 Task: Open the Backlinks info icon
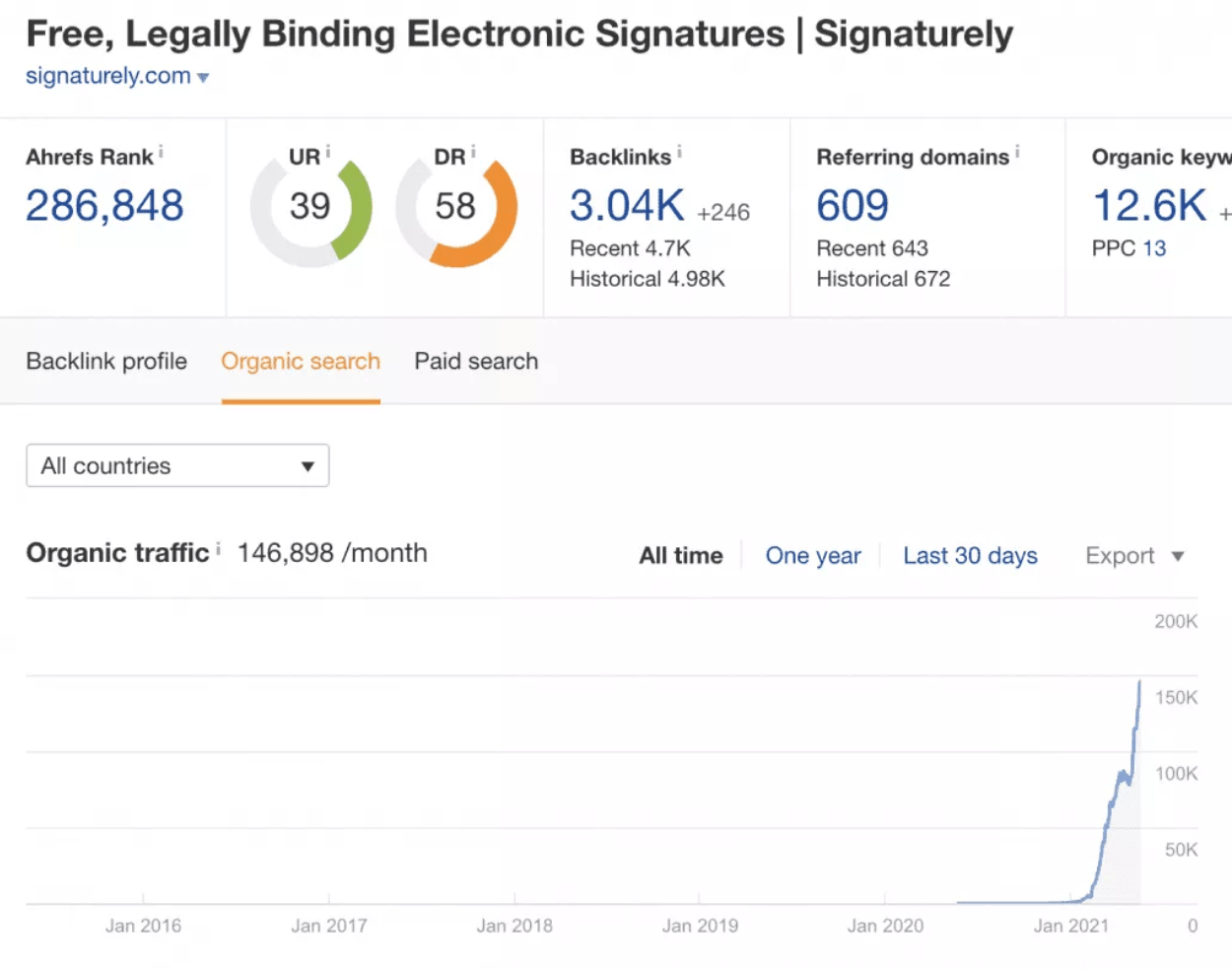tap(679, 152)
